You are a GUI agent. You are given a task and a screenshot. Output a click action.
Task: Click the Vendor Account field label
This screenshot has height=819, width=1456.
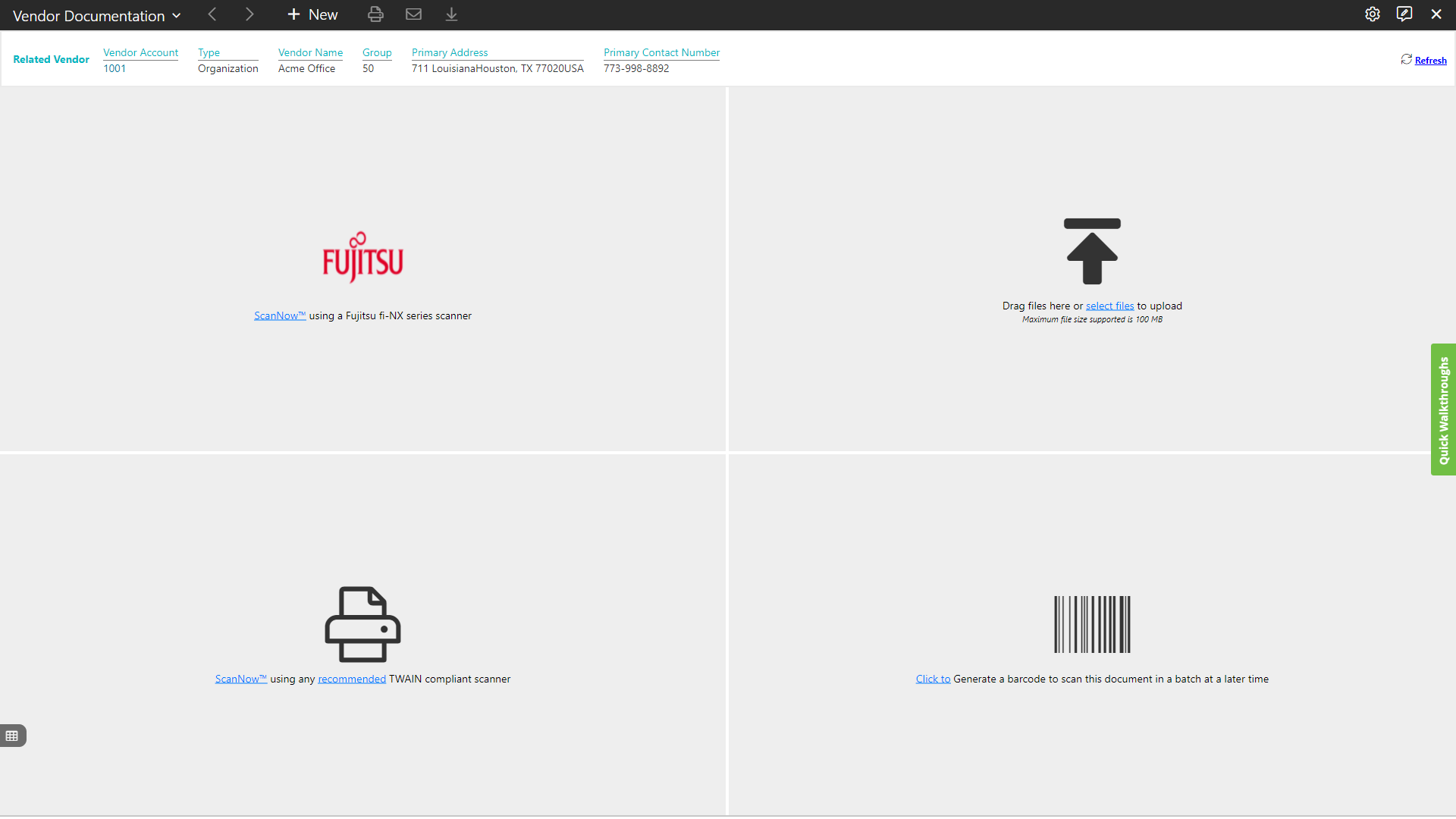tap(140, 52)
